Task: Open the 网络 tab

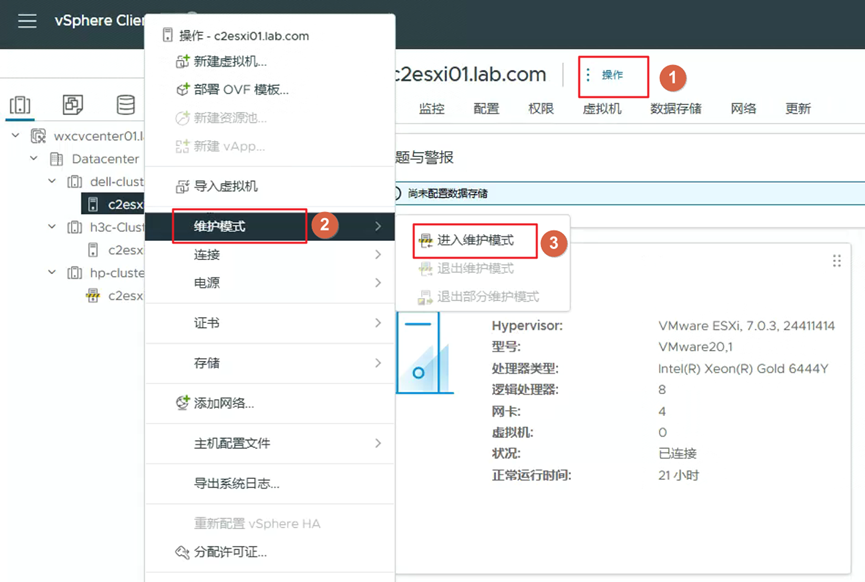Action: tap(743, 109)
